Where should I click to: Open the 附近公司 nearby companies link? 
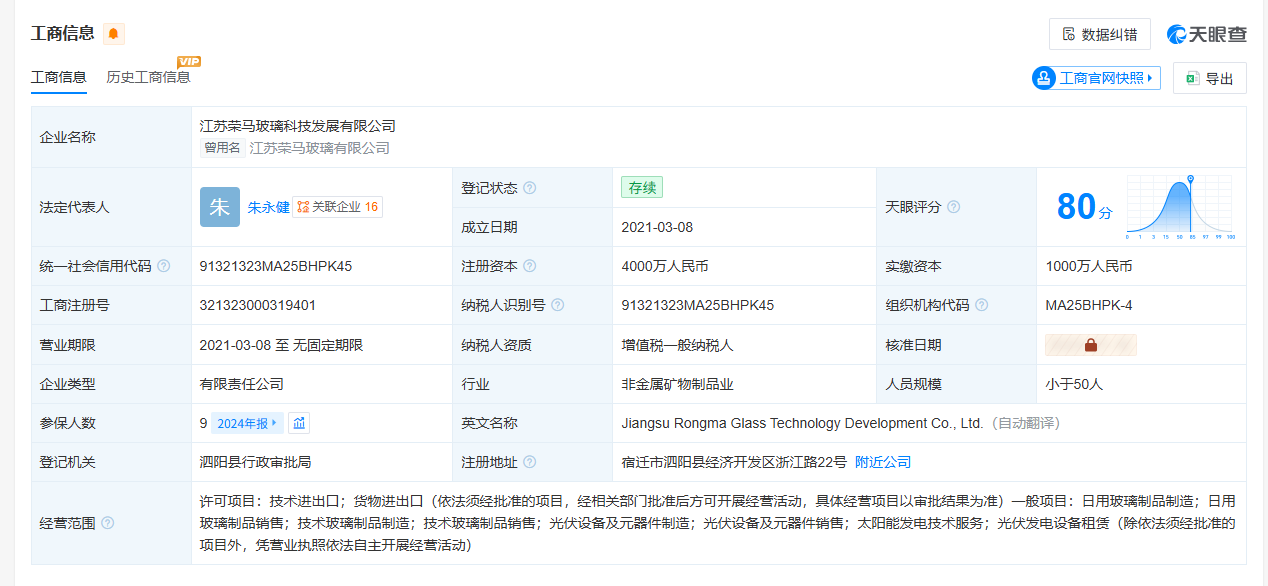click(x=883, y=462)
